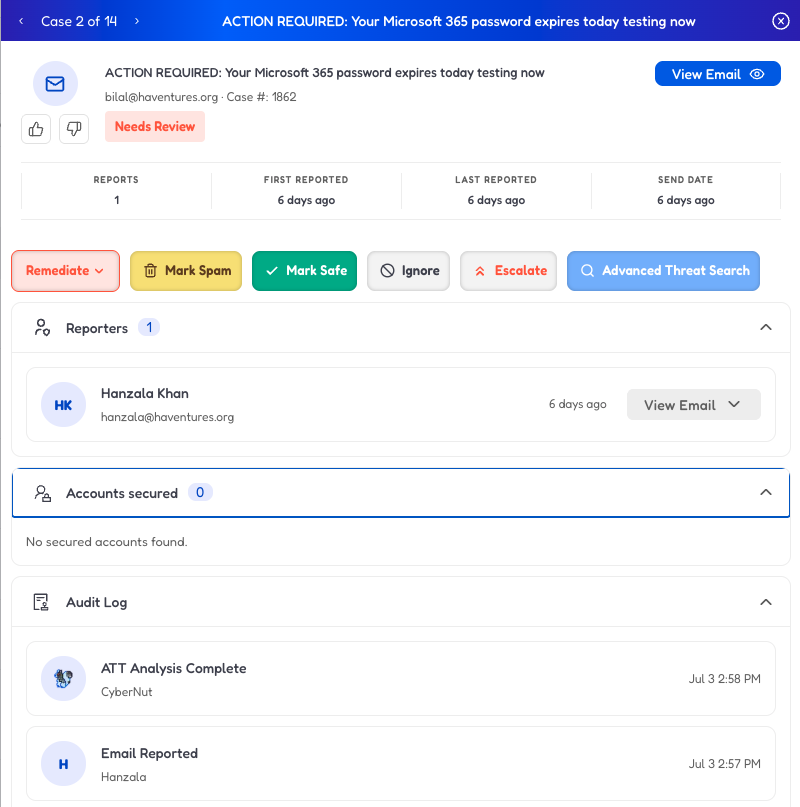This screenshot has width=800, height=807.
Task: Click the prohibited icon on Ignore
Action: 387,271
